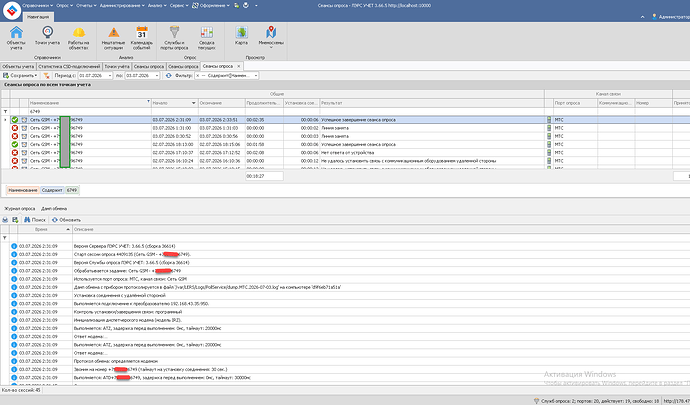Click the green status icon of 03.07.2026 2:31:09 session
690x405 pixels.
click(x=15, y=120)
